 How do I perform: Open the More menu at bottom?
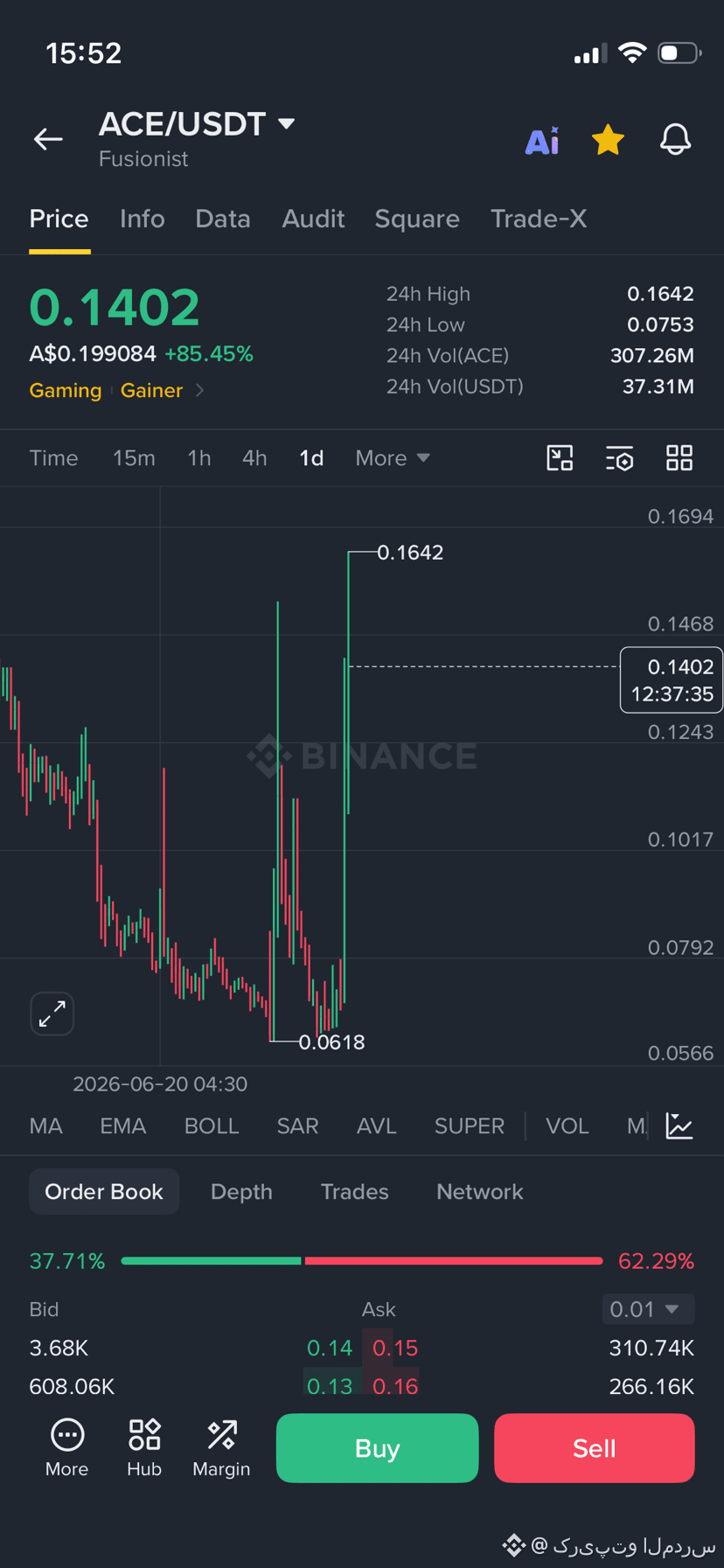pos(67,1448)
